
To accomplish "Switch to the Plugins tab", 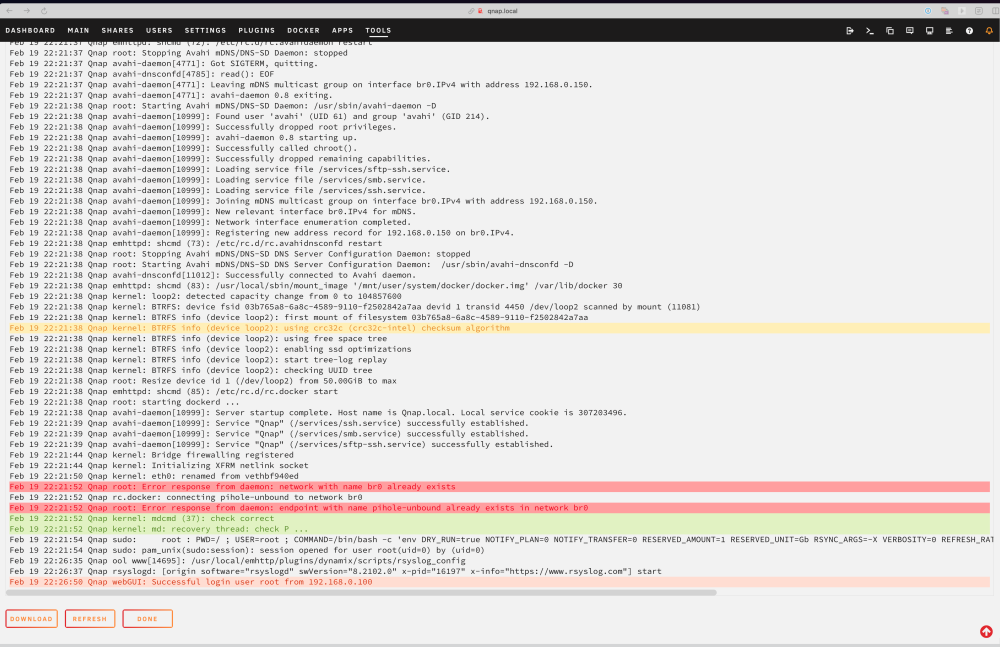I will (256, 31).
